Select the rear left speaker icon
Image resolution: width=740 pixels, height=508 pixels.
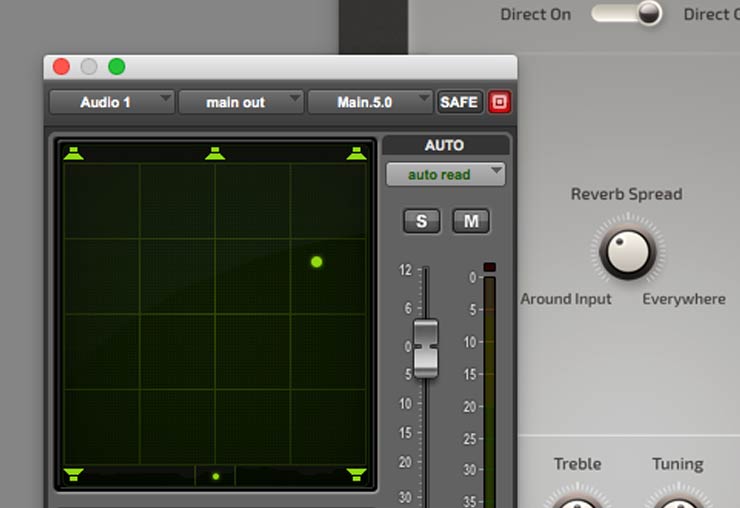pyautogui.click(x=73, y=474)
